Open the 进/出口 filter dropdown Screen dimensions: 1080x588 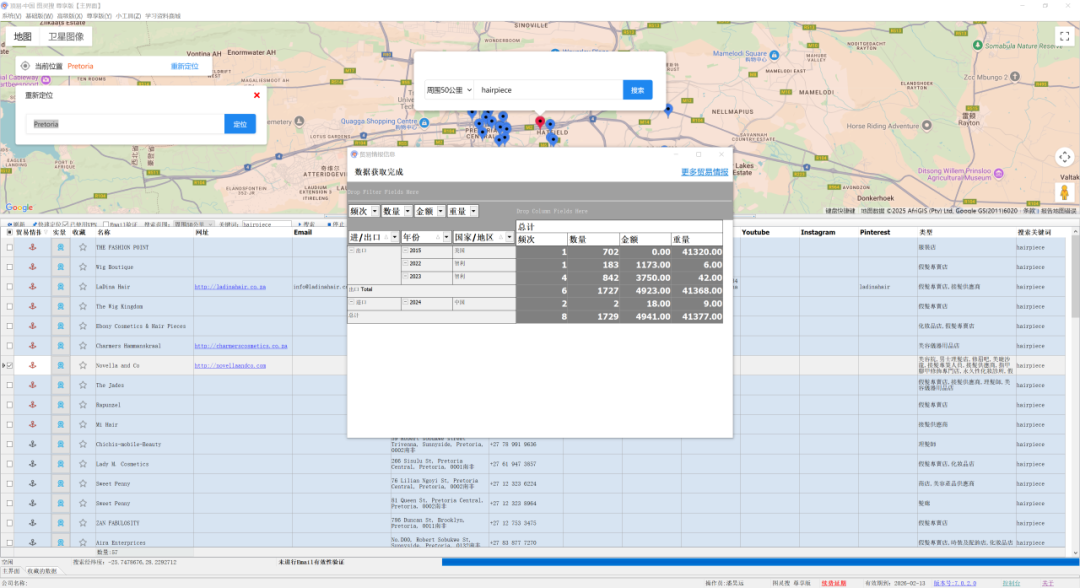click(x=395, y=238)
